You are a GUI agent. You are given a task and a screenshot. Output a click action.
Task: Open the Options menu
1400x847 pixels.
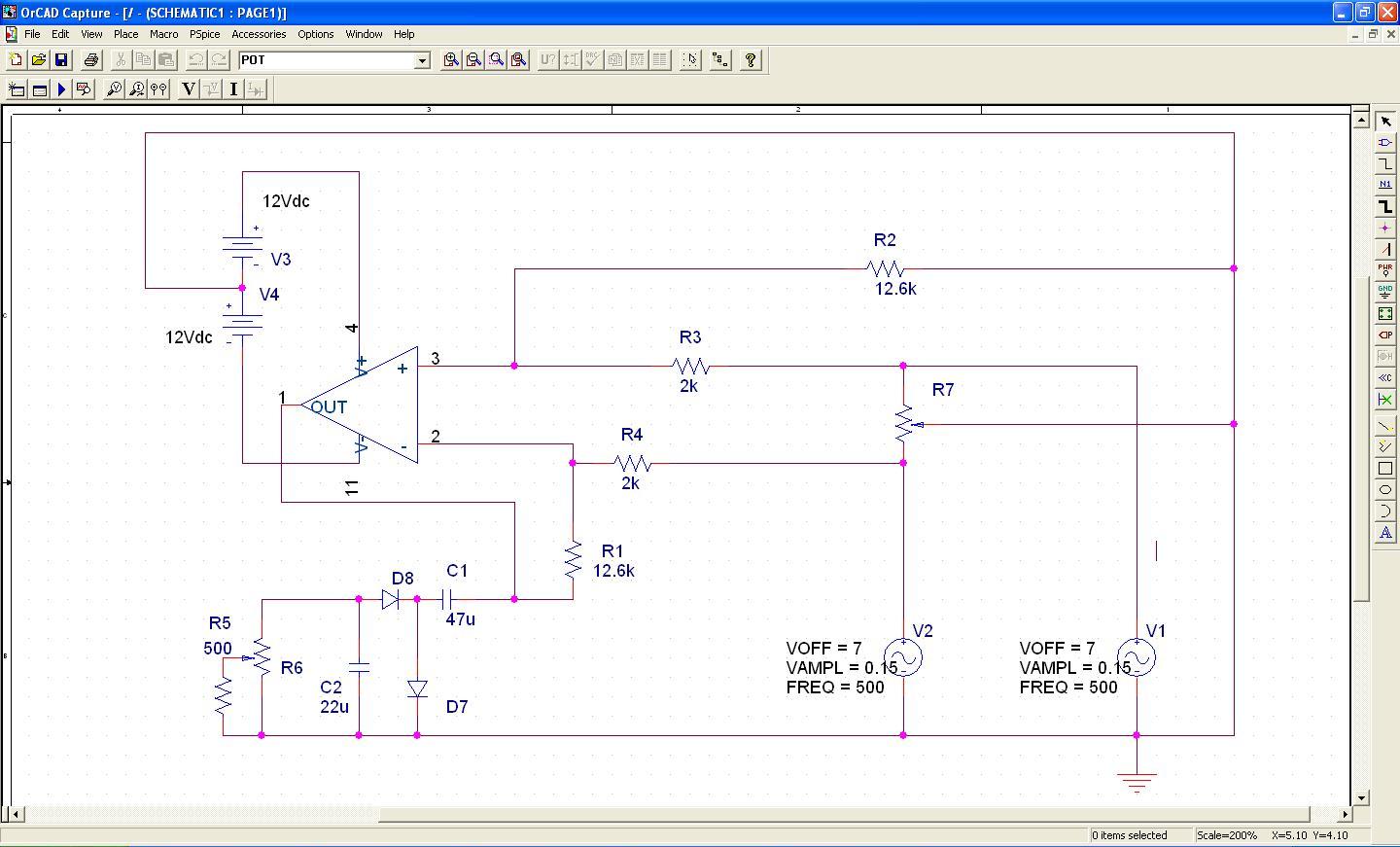point(316,34)
